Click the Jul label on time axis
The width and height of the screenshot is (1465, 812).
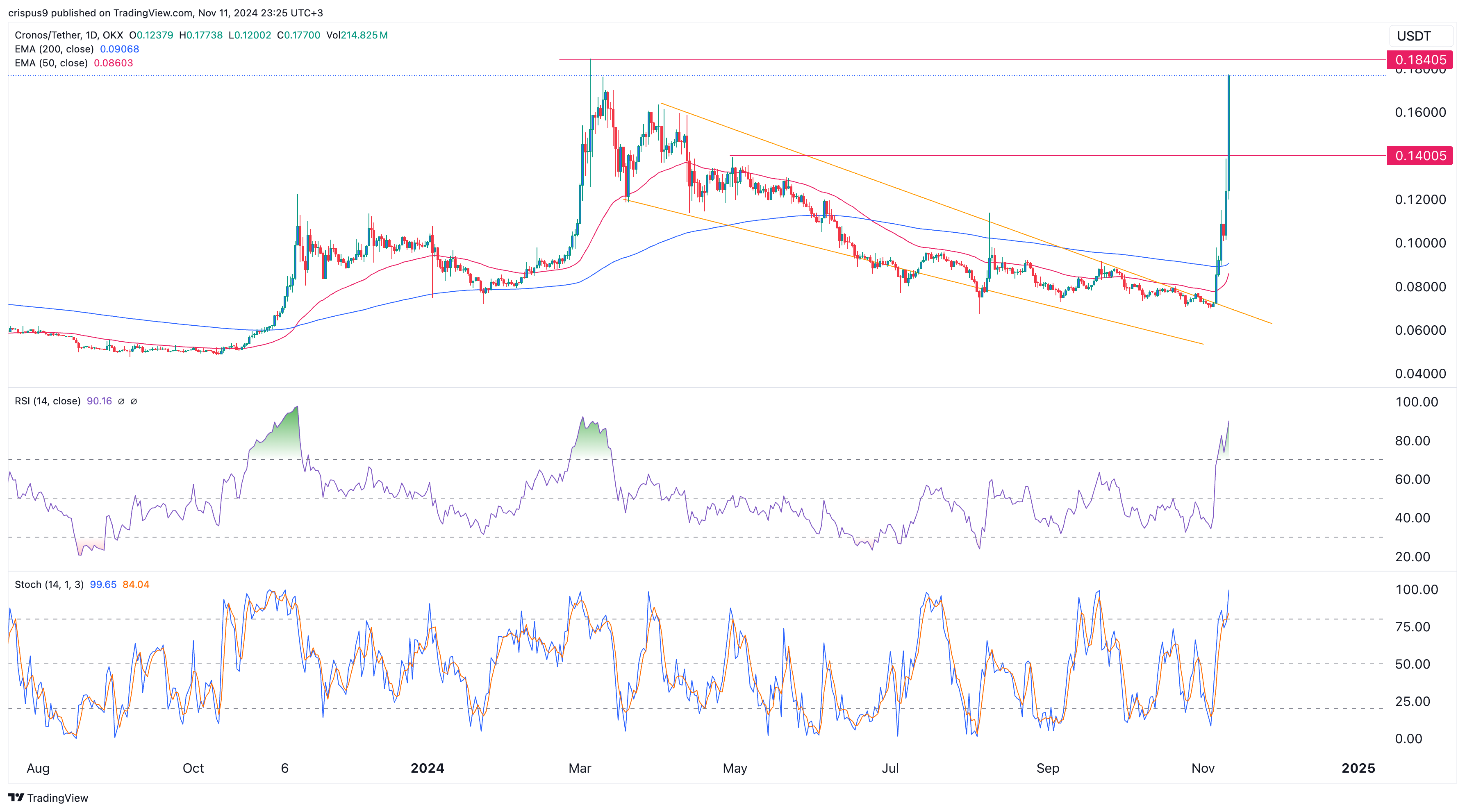point(890,768)
